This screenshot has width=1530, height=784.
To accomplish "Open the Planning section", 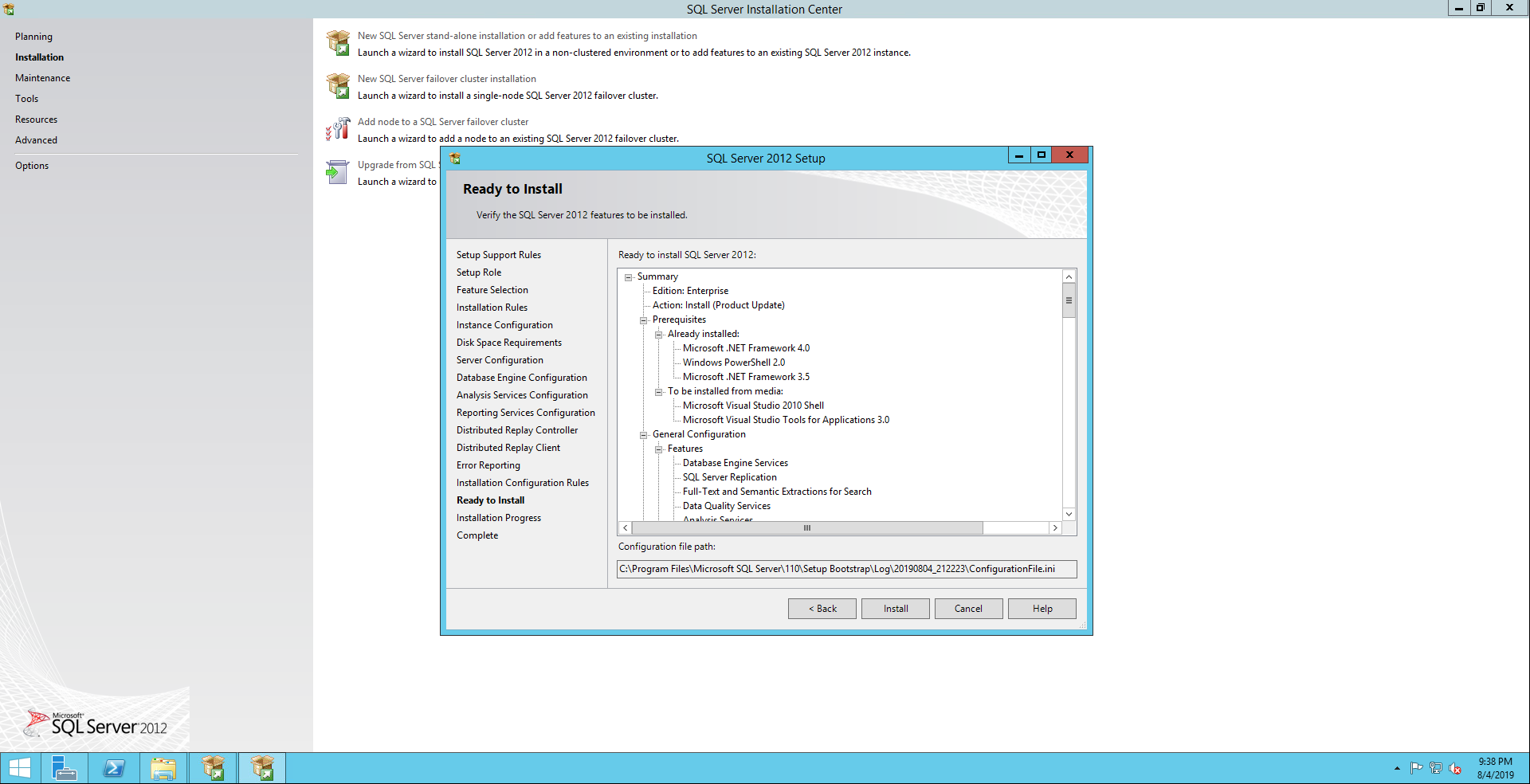I will pyautogui.click(x=33, y=37).
